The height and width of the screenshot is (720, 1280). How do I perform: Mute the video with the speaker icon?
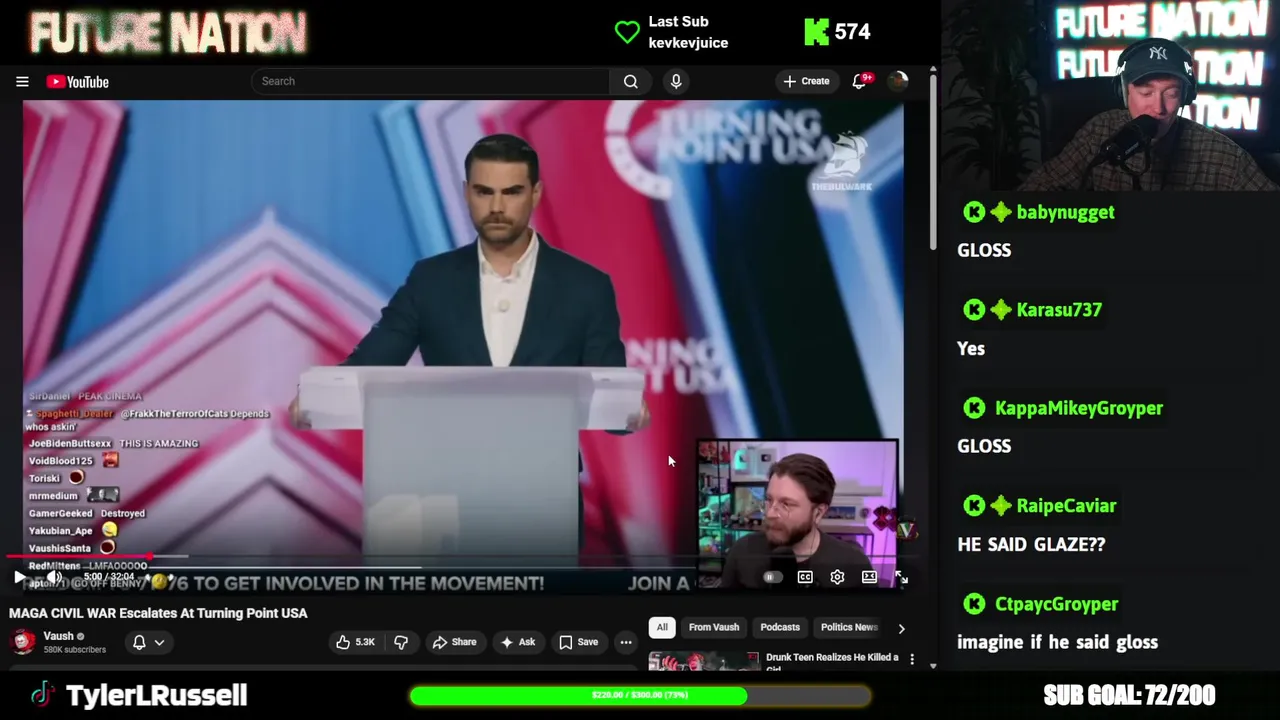point(55,577)
